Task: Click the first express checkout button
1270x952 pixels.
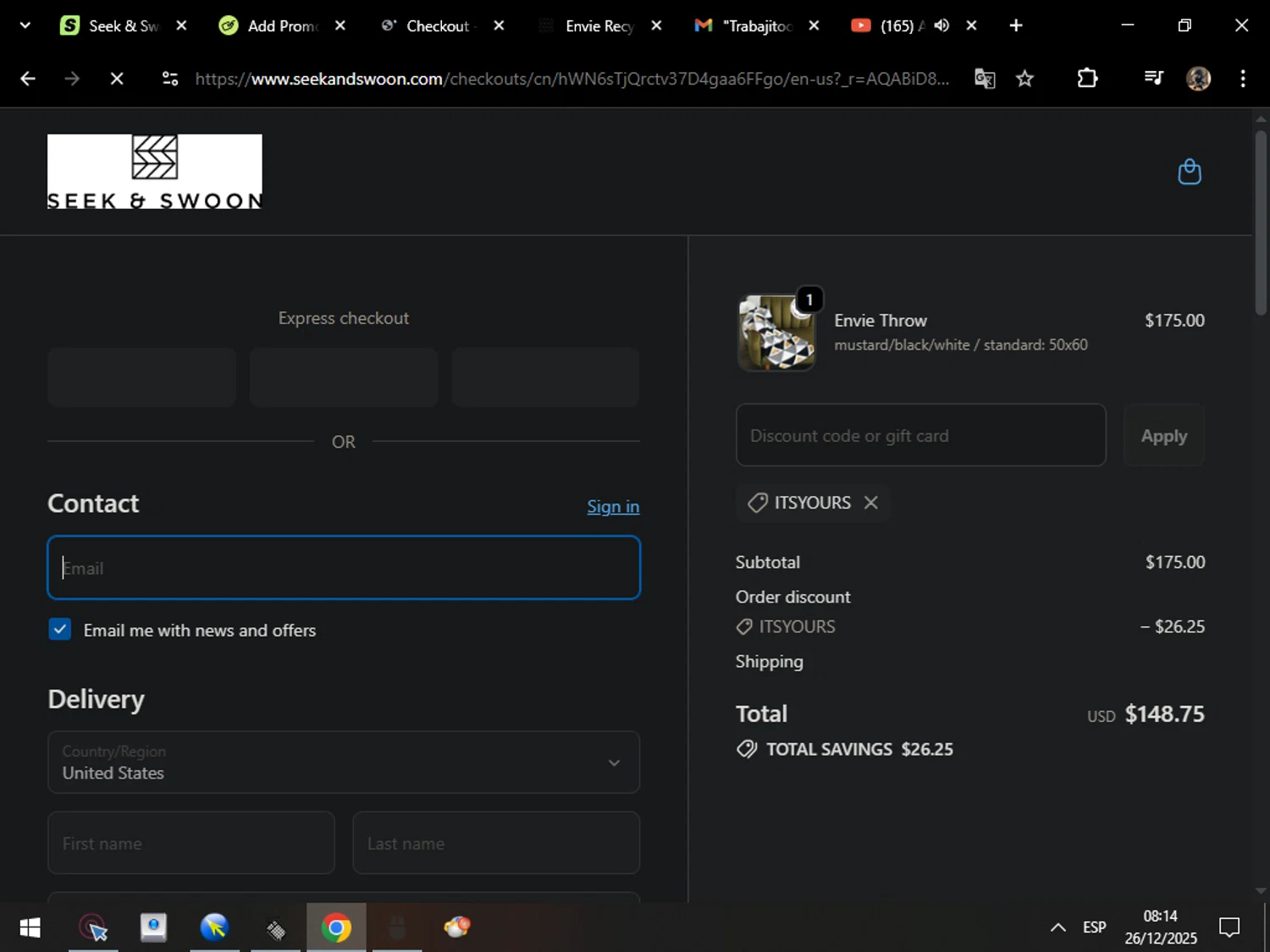Action: tap(141, 377)
